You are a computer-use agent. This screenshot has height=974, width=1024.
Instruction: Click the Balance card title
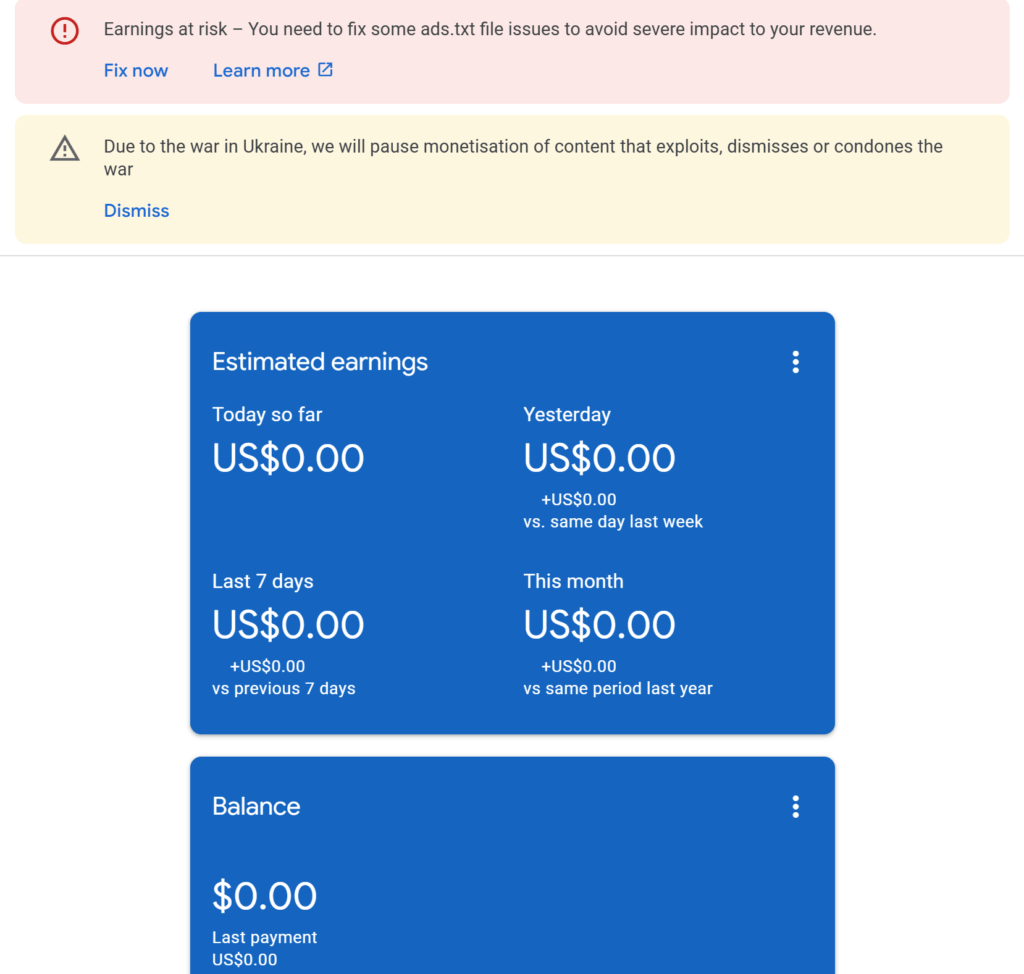click(256, 807)
